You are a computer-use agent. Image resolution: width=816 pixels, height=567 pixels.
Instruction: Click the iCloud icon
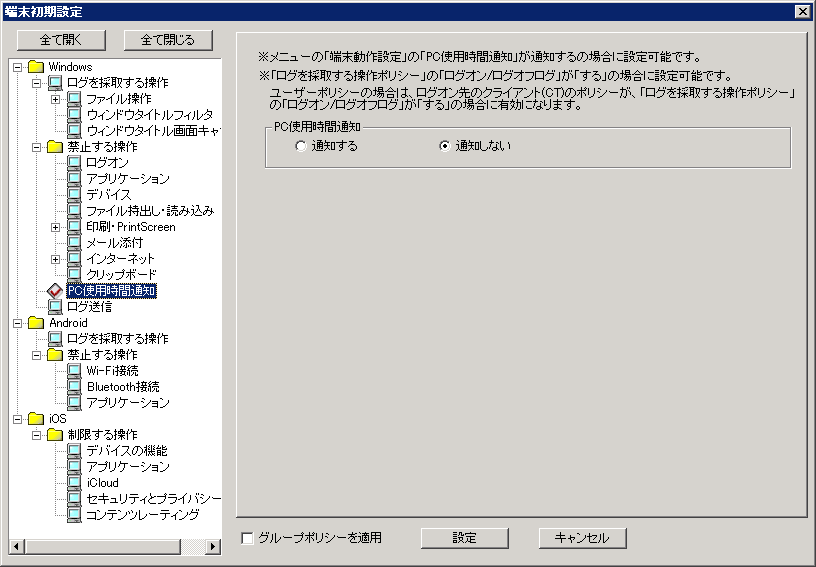74,483
